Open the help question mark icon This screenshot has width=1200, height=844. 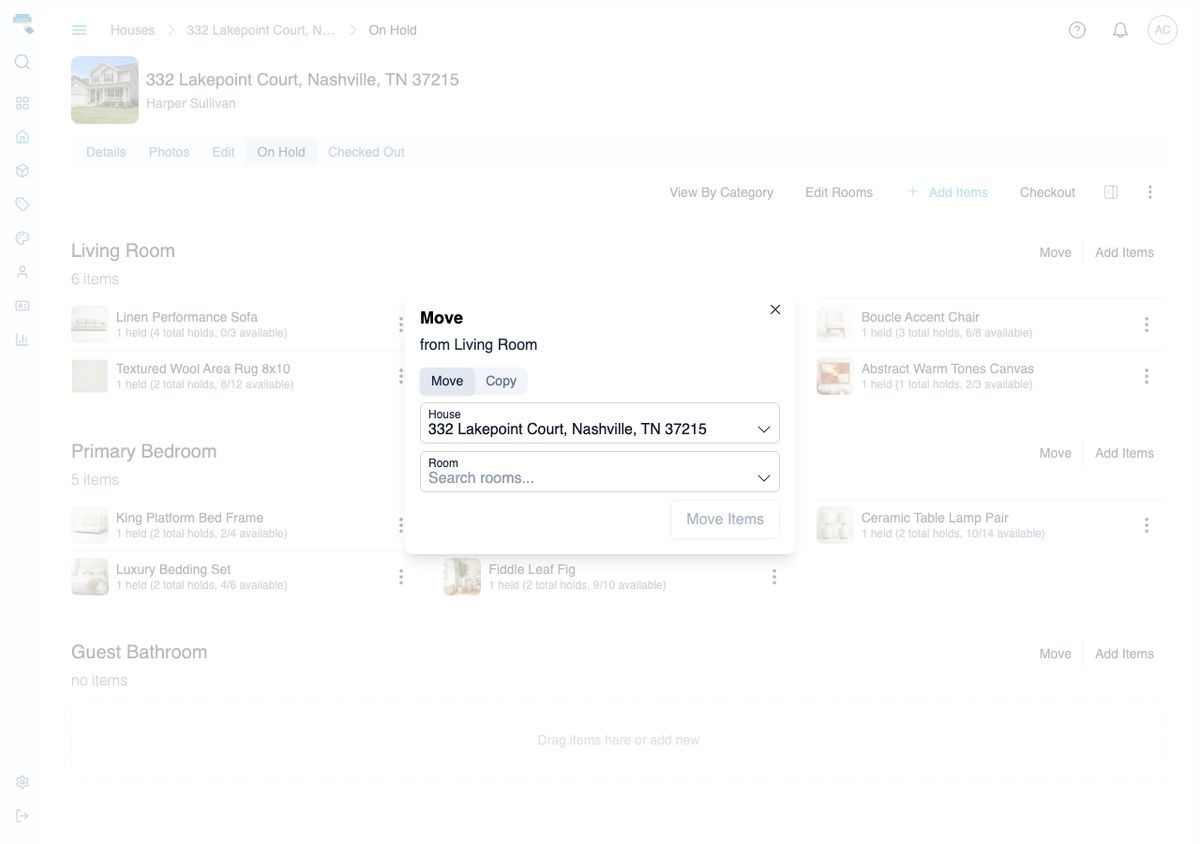(1077, 30)
